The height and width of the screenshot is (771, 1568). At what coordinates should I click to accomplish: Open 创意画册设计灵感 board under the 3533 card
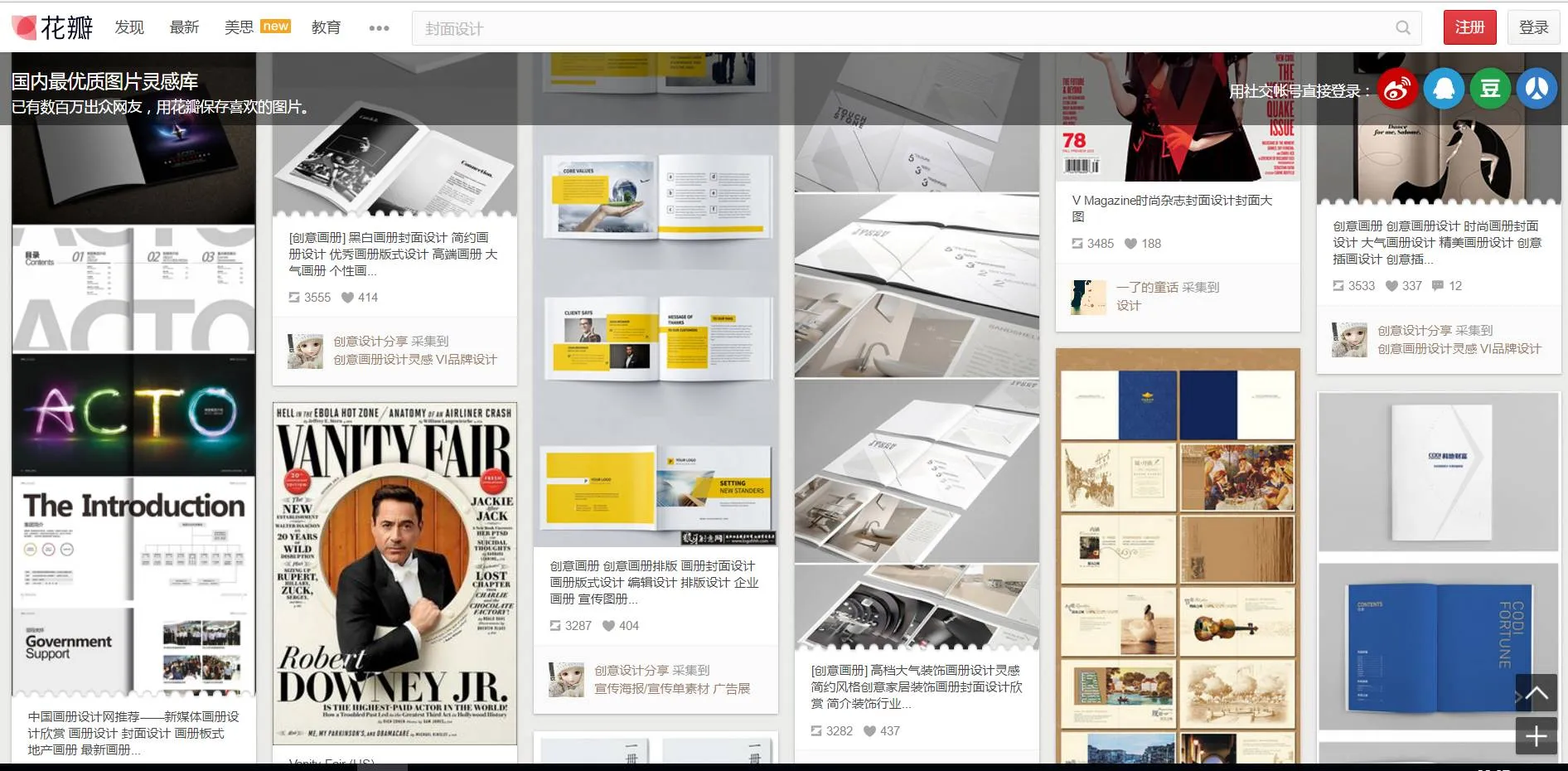pos(1459,349)
